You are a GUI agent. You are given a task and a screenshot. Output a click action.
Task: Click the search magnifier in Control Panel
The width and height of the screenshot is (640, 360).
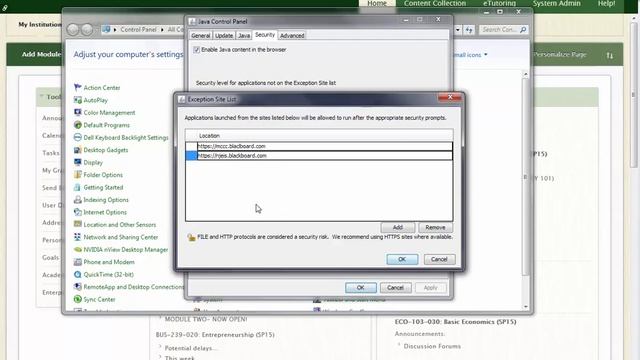[523, 29]
